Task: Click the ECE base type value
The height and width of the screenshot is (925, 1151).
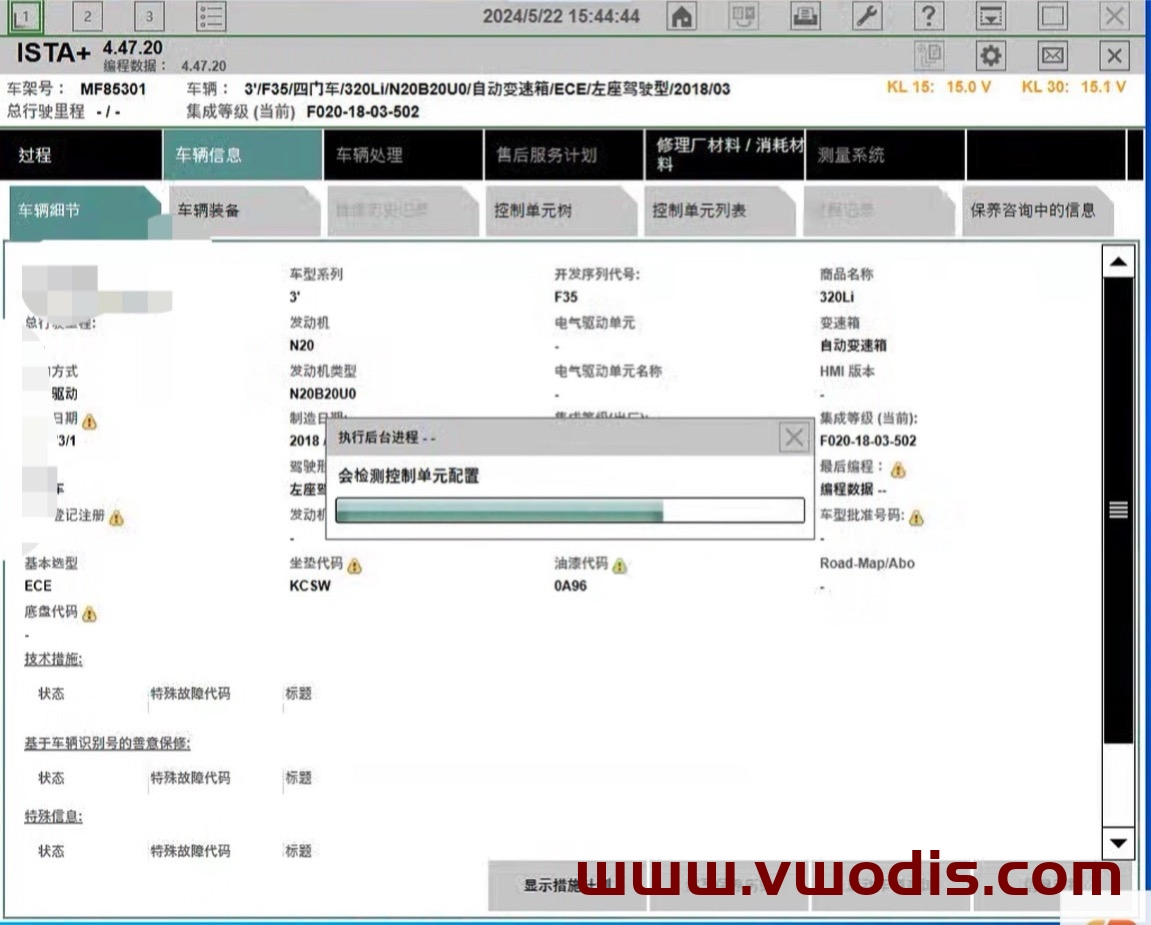Action: point(38,586)
